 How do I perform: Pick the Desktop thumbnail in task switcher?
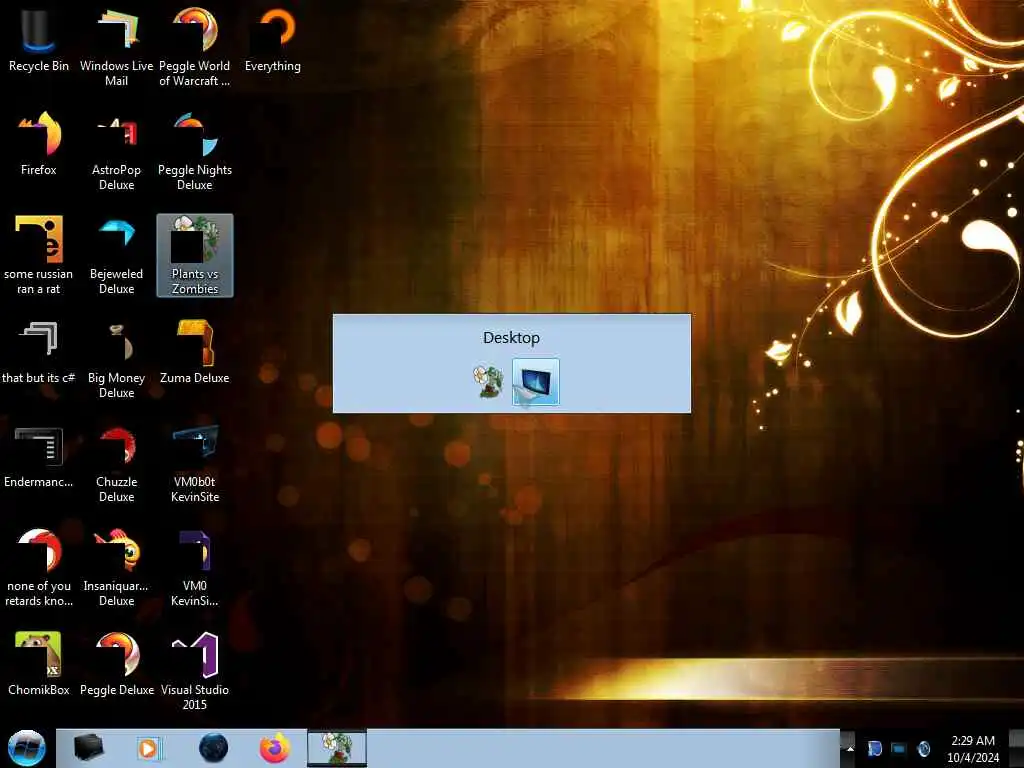pos(536,381)
